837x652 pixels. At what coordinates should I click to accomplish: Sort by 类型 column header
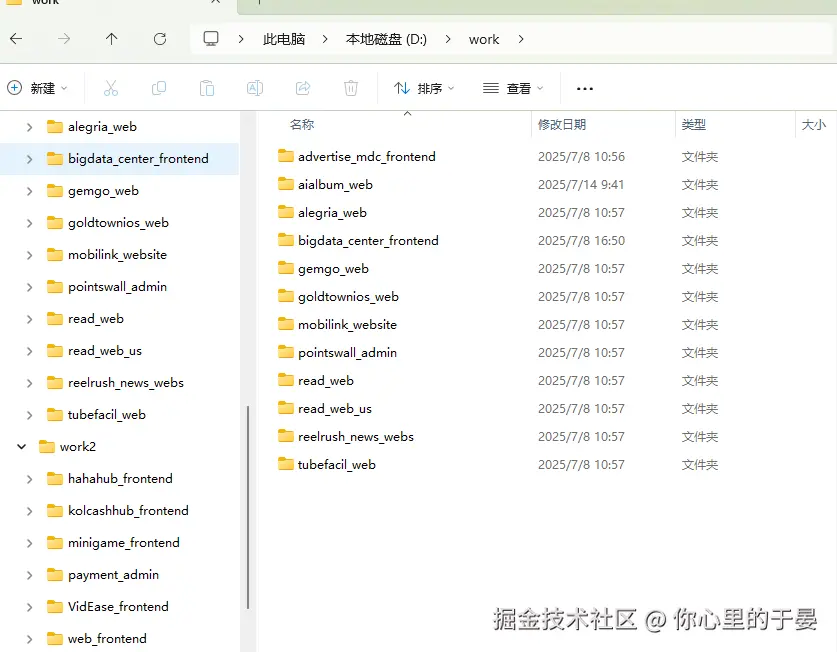coord(694,124)
